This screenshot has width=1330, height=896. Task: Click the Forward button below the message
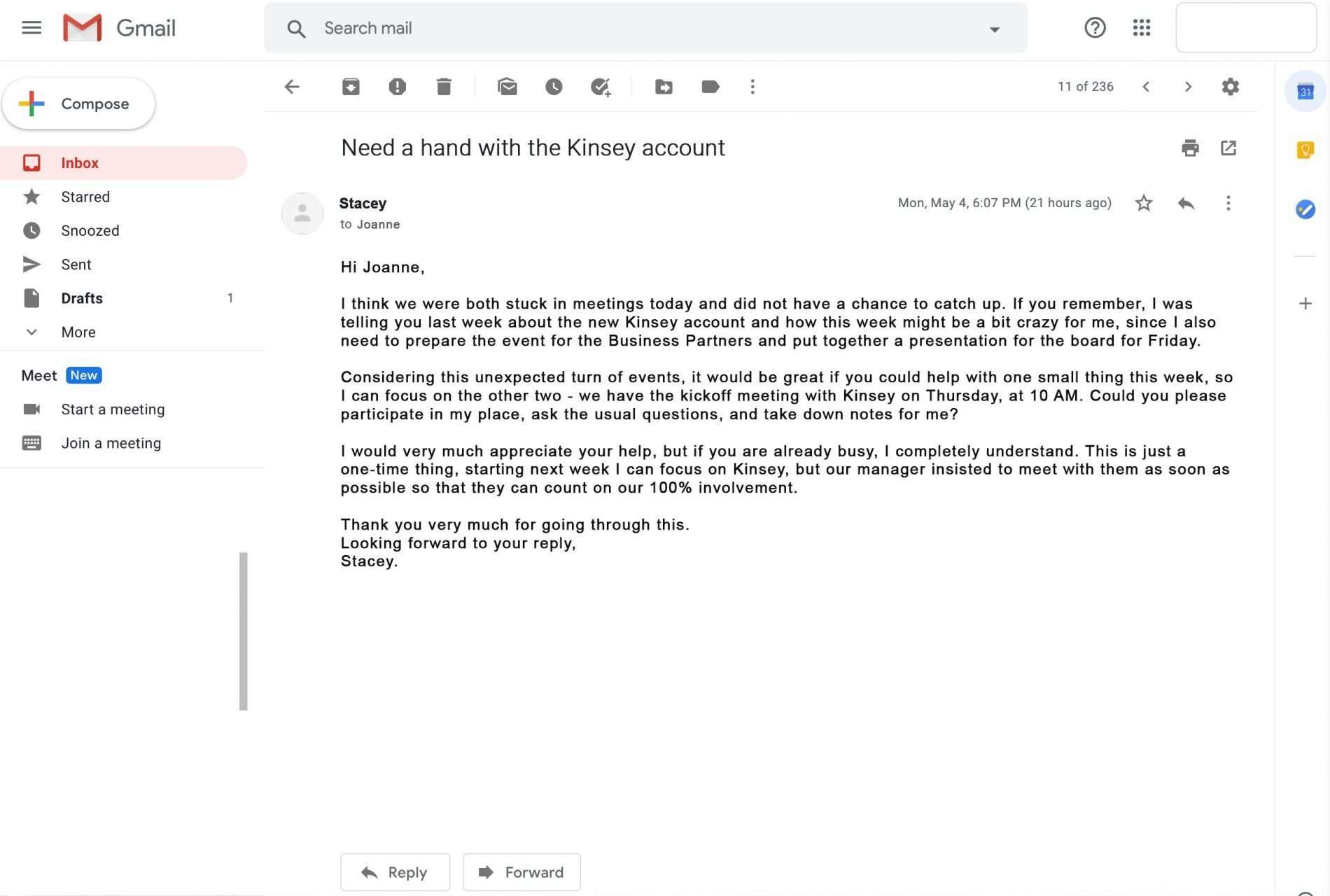pyautogui.click(x=521, y=872)
